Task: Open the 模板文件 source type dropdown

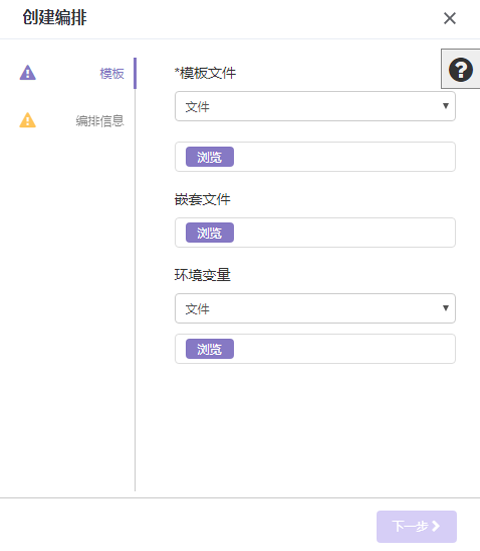Action: pos(315,106)
